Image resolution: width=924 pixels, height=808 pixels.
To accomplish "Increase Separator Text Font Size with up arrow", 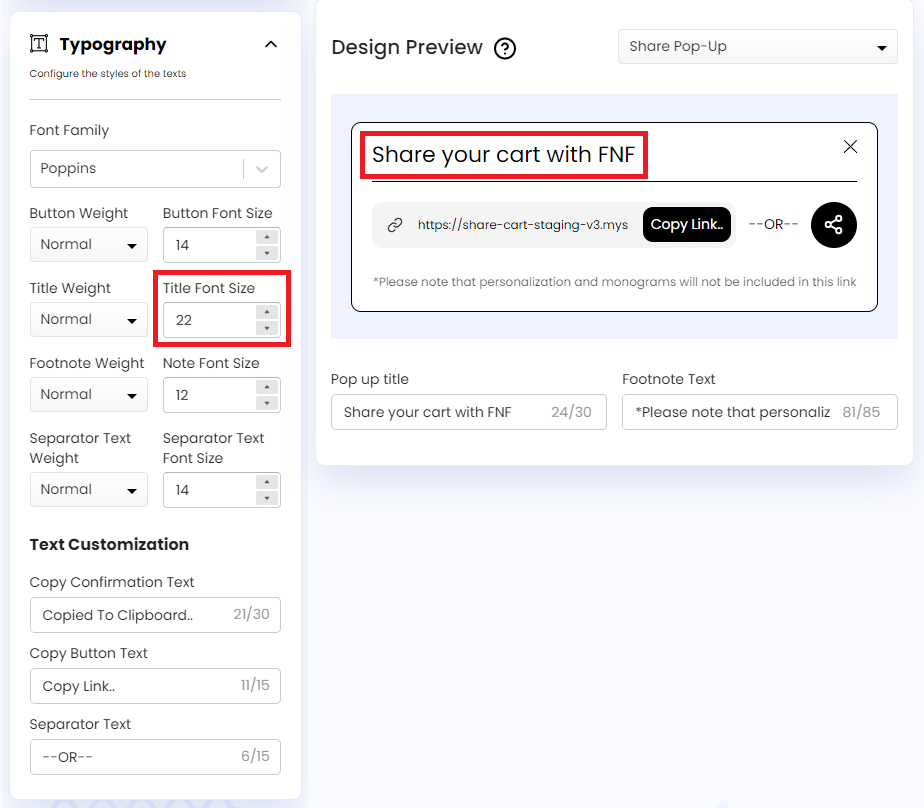I will pos(267,483).
